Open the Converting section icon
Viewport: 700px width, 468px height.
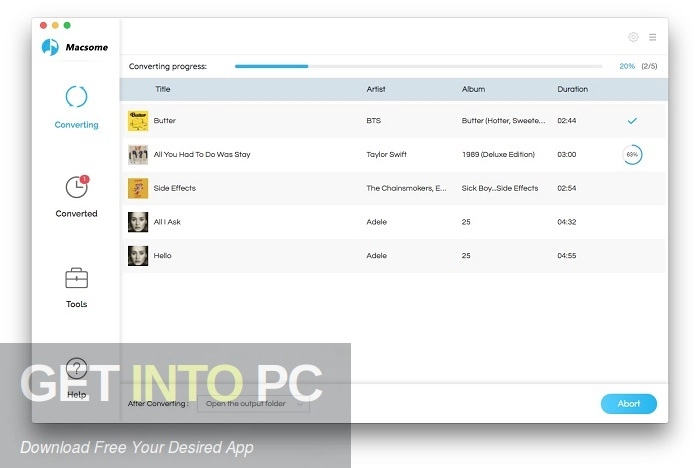76,96
